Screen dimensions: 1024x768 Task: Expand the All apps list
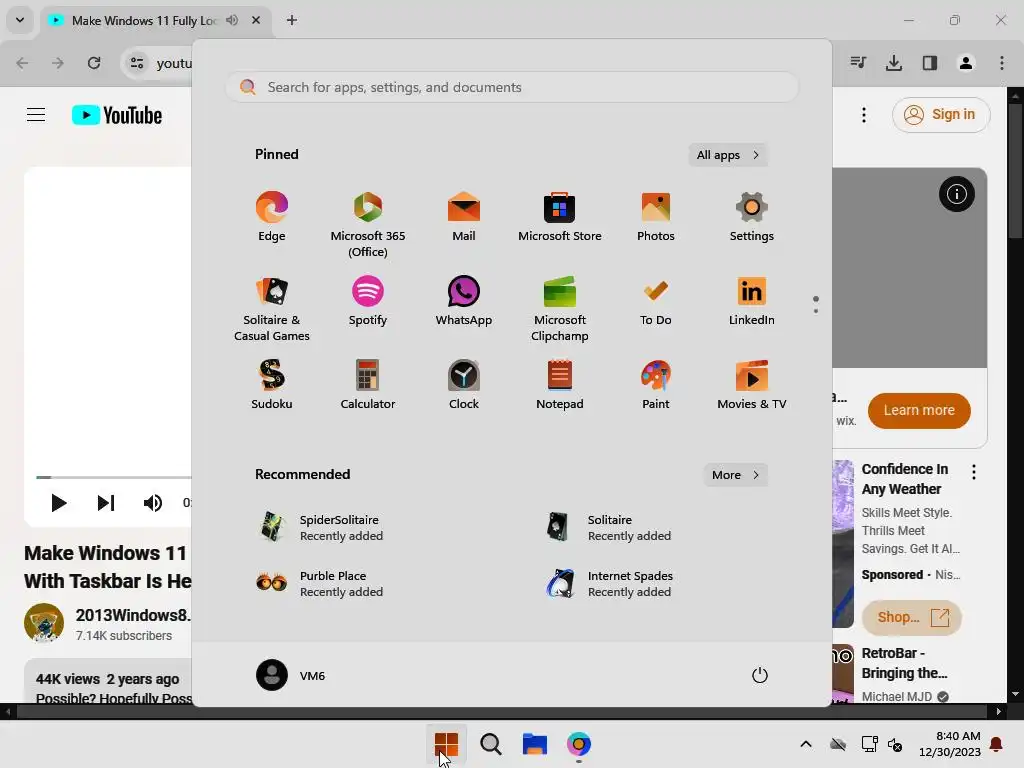pos(728,155)
